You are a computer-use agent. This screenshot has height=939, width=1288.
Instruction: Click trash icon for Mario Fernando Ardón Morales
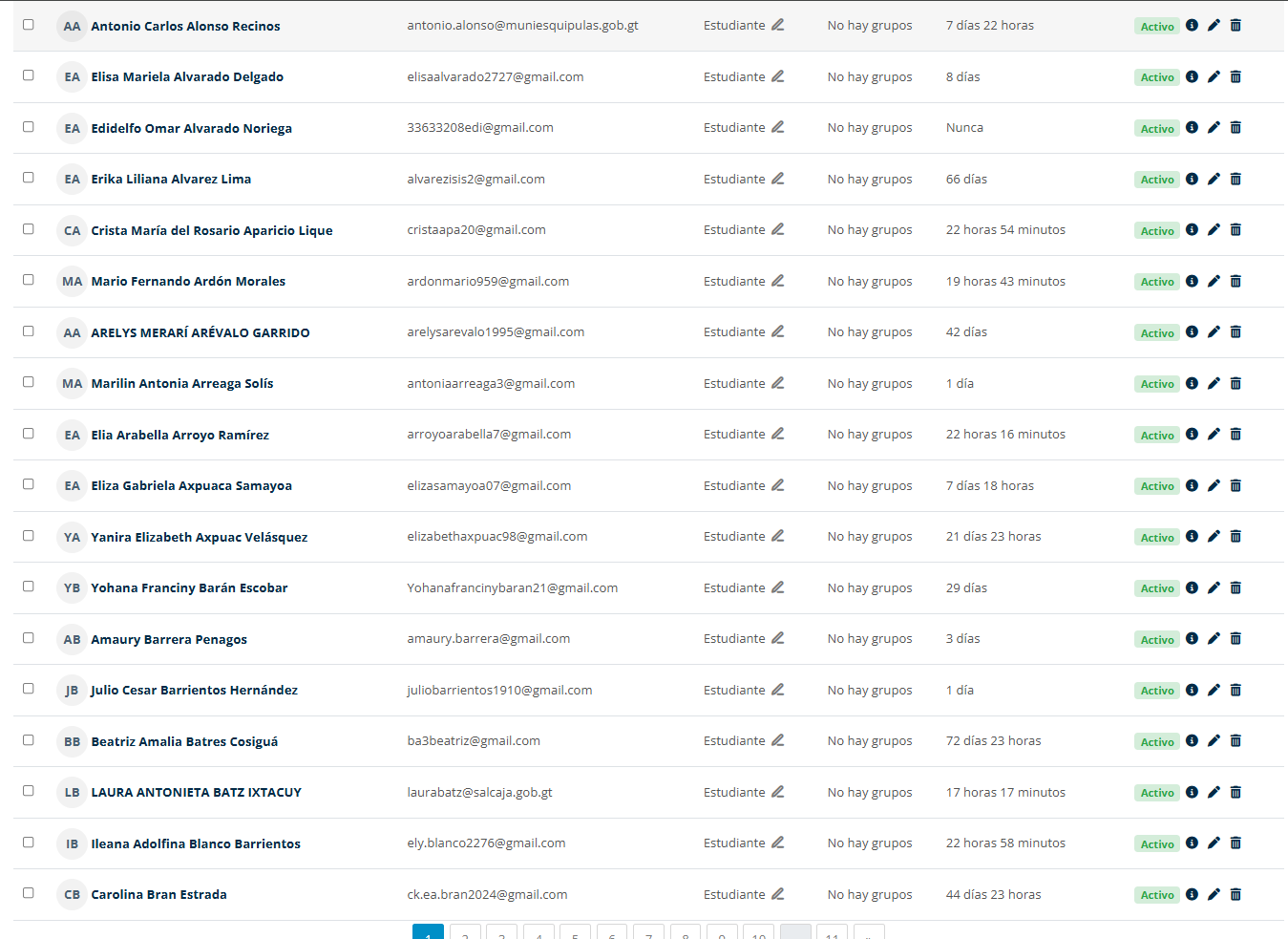(1235, 281)
